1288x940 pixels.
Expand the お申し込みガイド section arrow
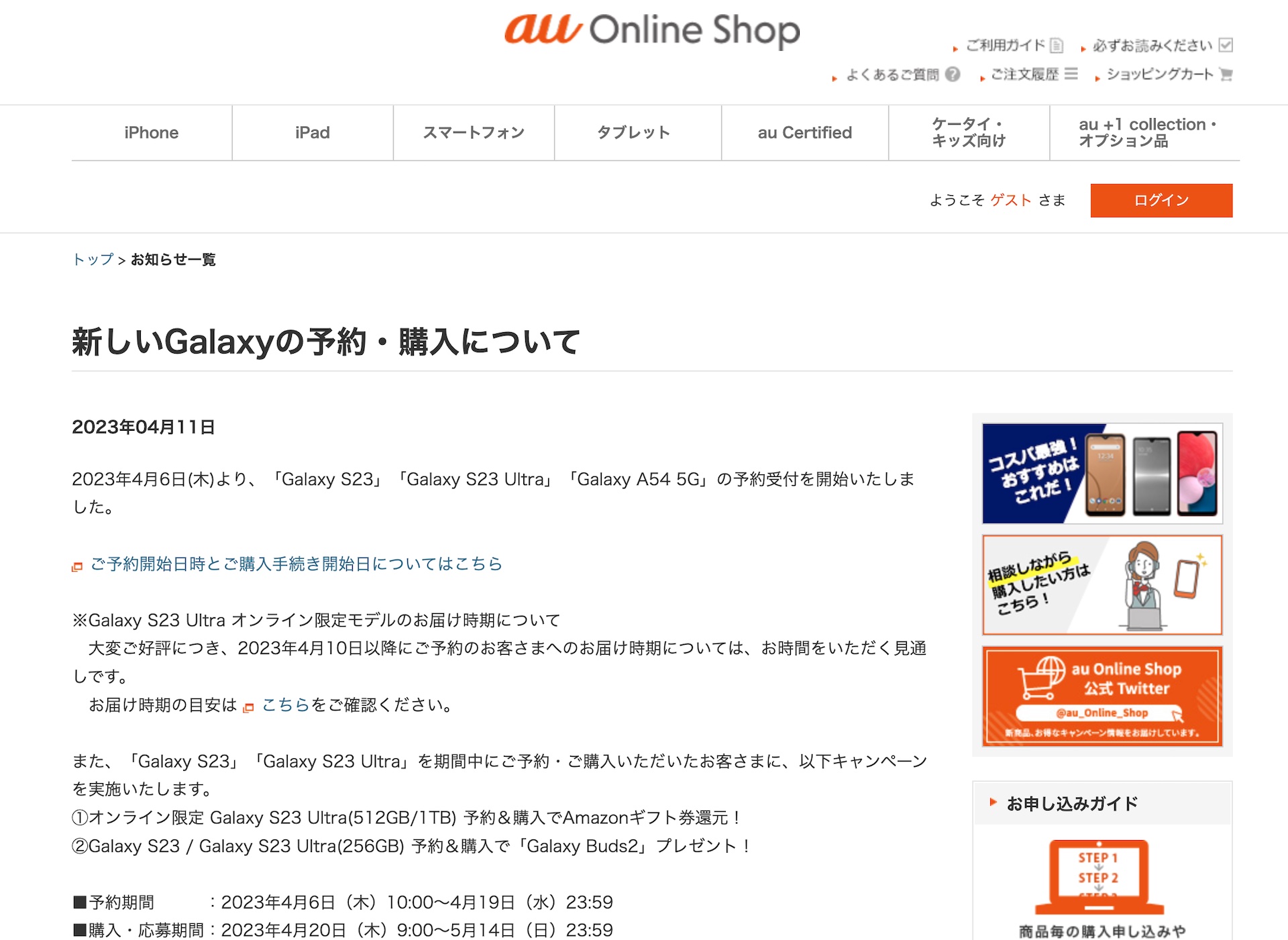pyautogui.click(x=994, y=802)
